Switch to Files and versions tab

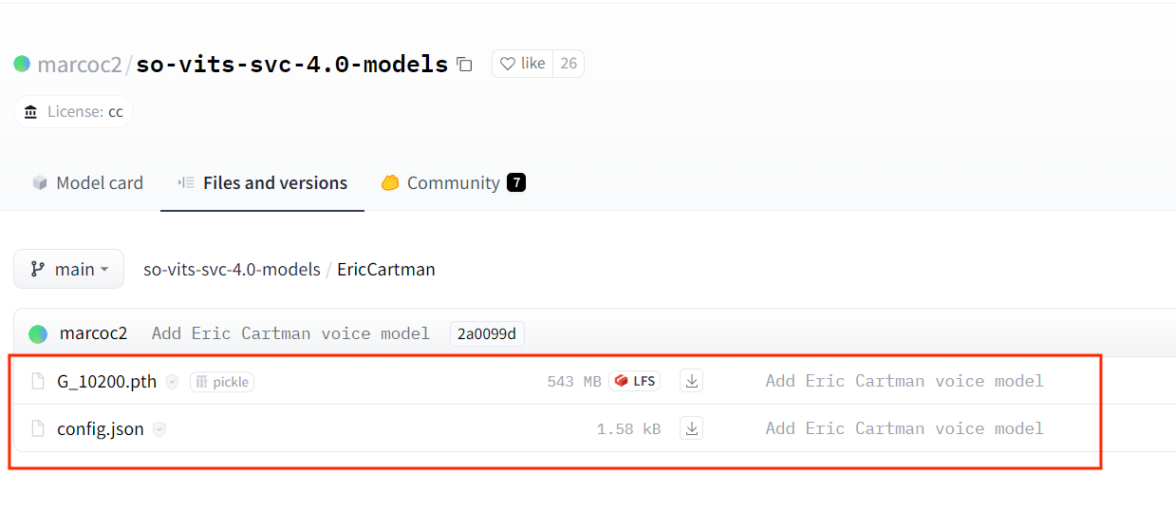click(x=263, y=183)
